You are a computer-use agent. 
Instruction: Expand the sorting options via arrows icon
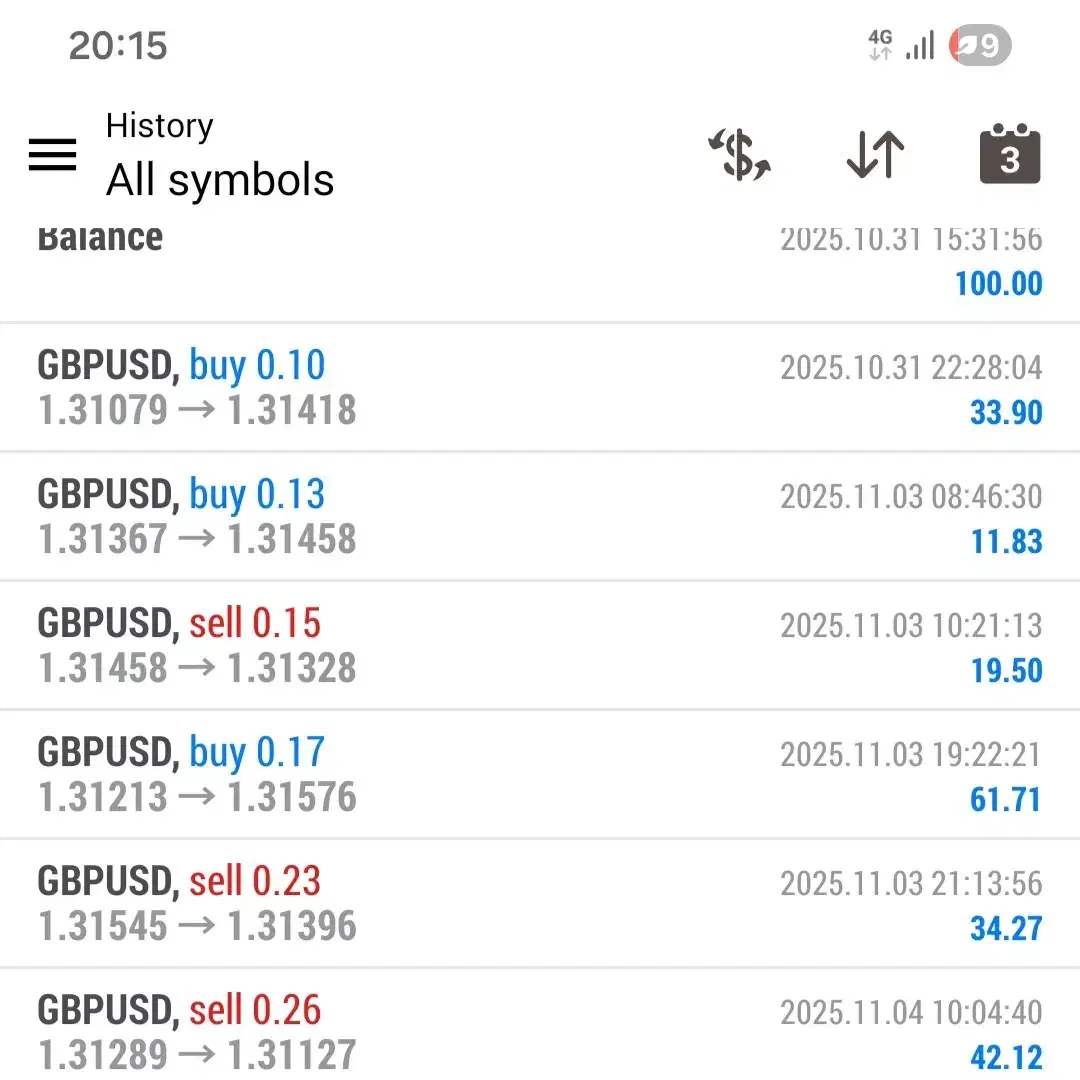(x=875, y=155)
